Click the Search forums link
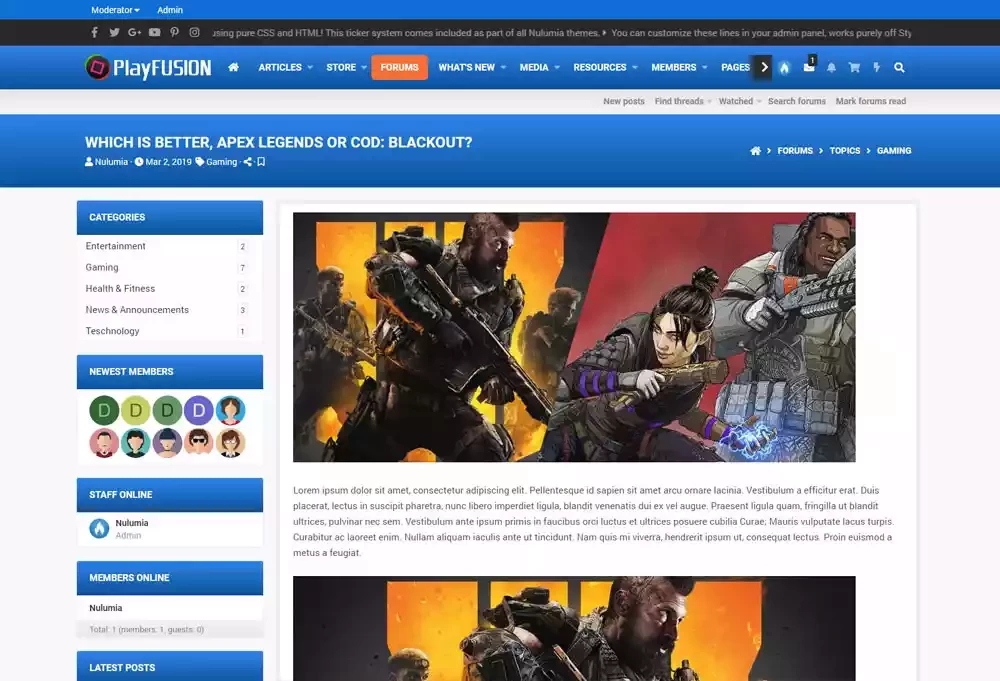Viewport: 1000px width, 681px height. 797,101
